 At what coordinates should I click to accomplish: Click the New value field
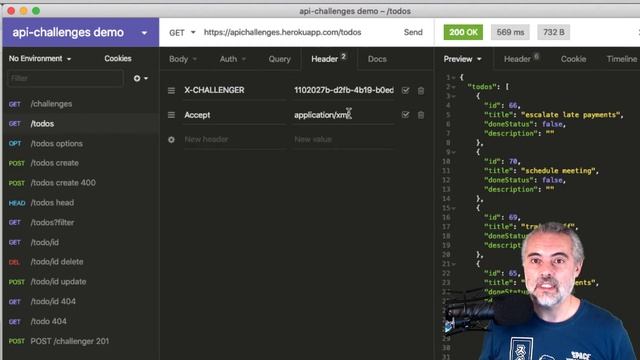pos(344,140)
